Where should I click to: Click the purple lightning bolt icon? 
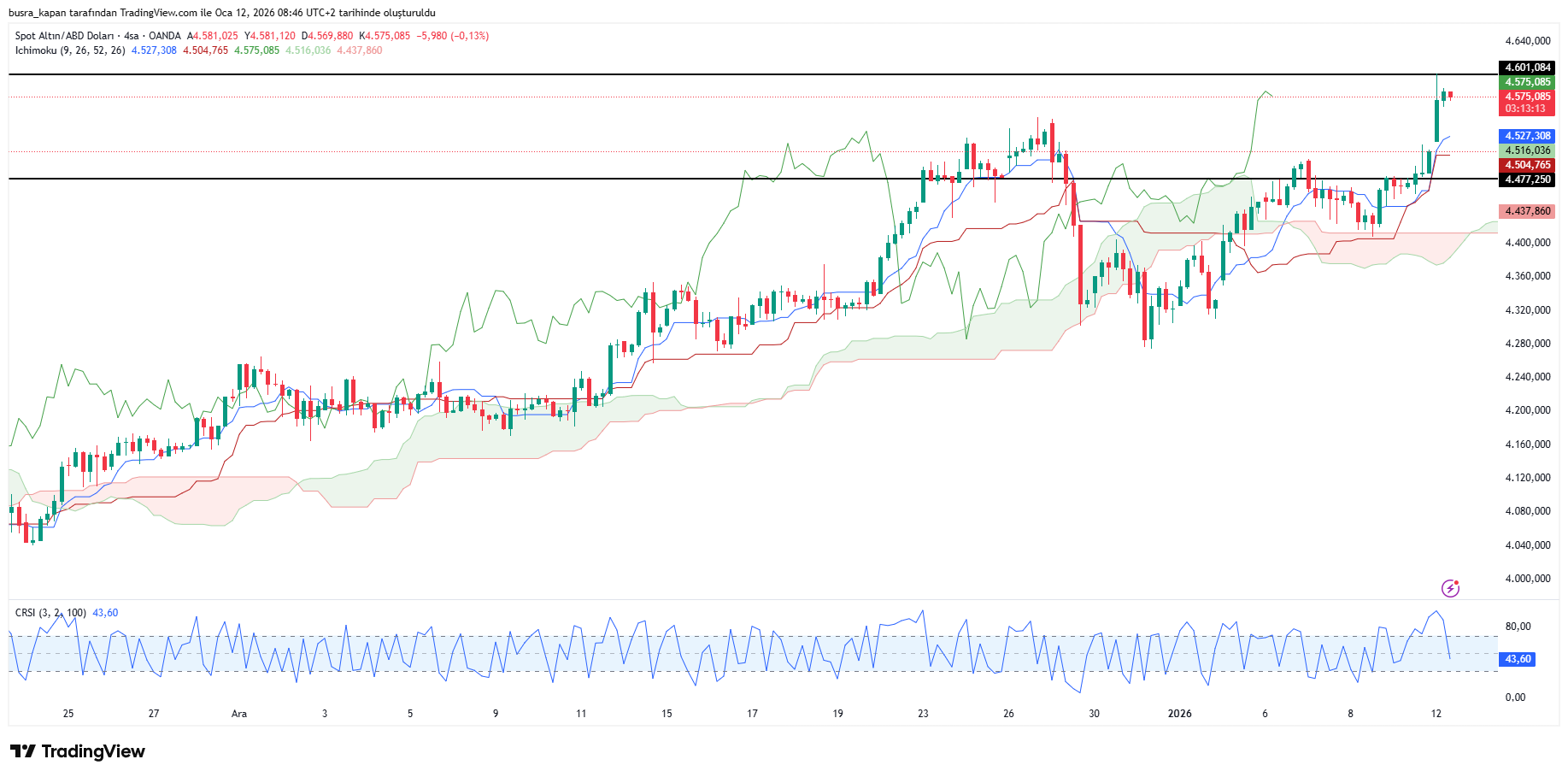tap(1450, 588)
